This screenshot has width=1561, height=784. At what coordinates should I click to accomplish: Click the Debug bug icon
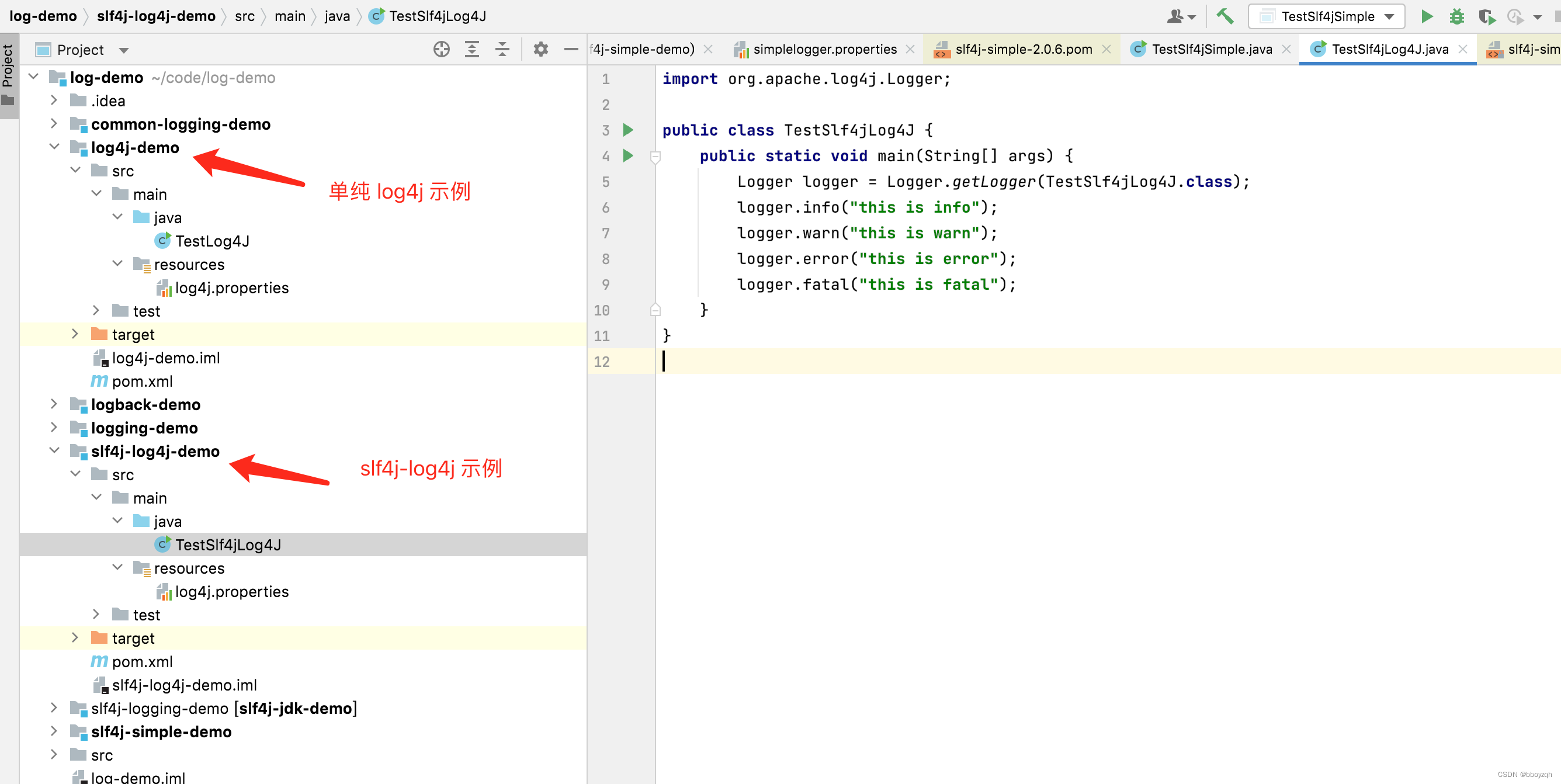click(x=1456, y=16)
